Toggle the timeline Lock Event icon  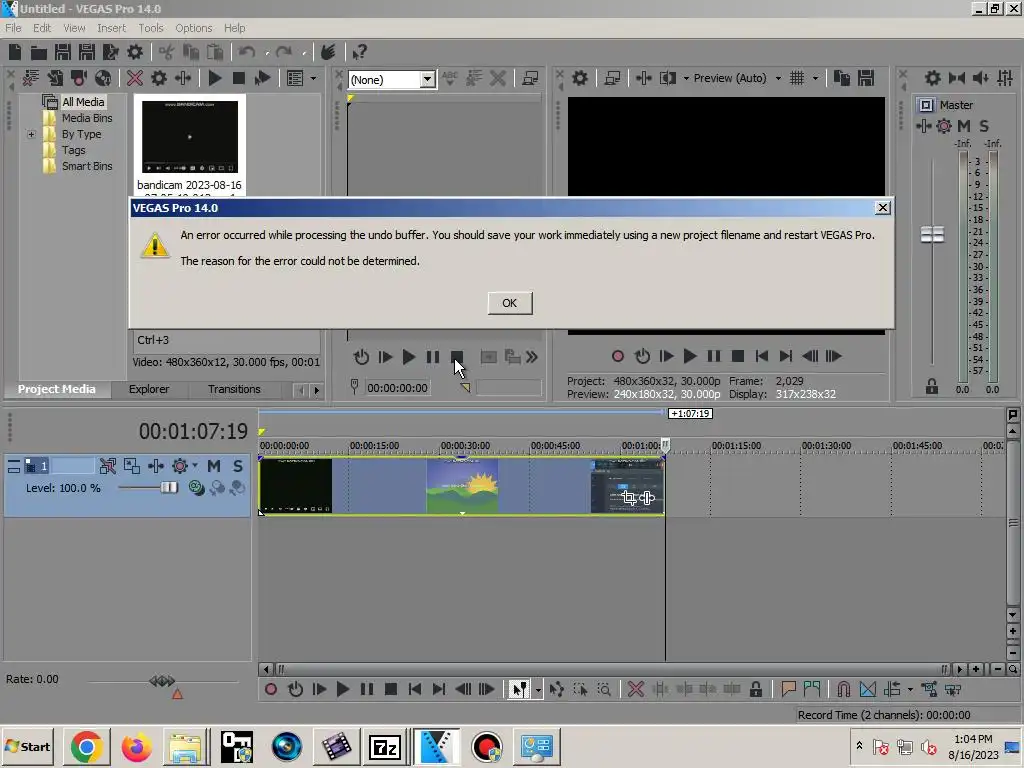click(756, 689)
